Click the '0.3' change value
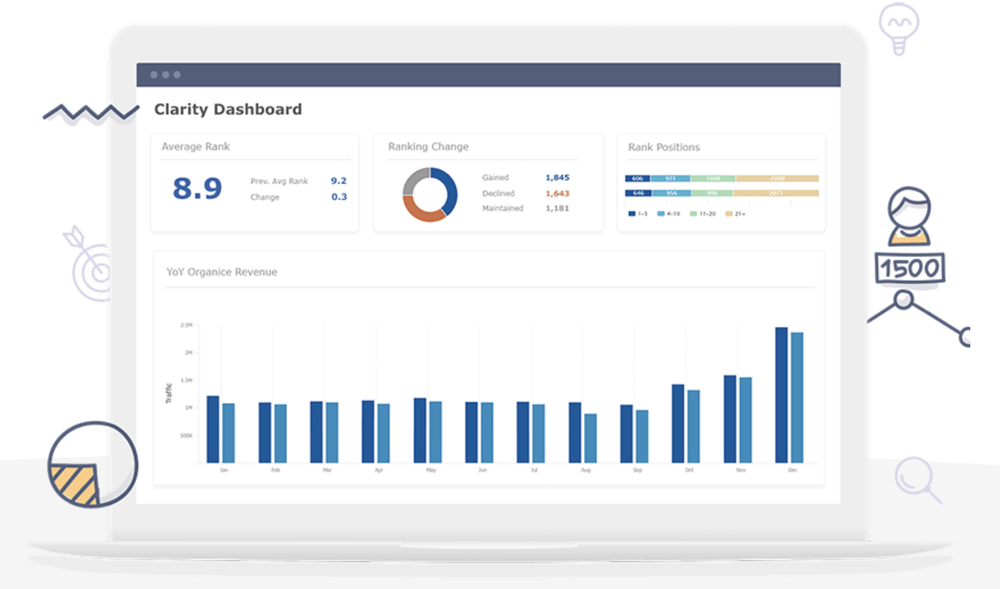The height and width of the screenshot is (589, 1000). (x=339, y=197)
